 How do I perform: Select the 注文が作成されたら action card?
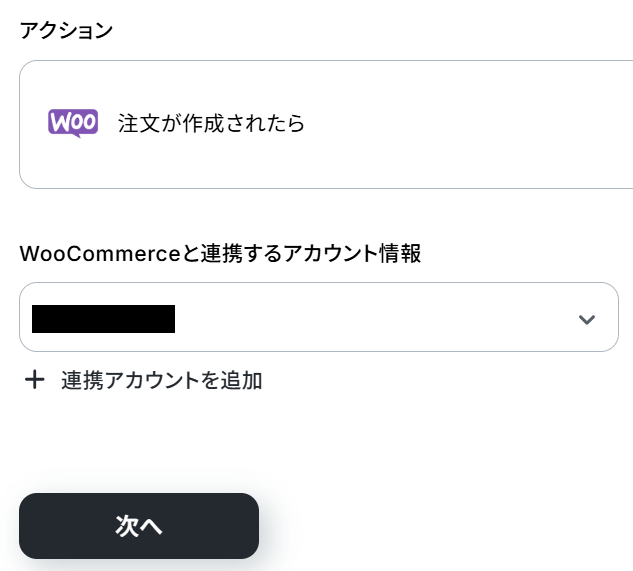[x=325, y=124]
